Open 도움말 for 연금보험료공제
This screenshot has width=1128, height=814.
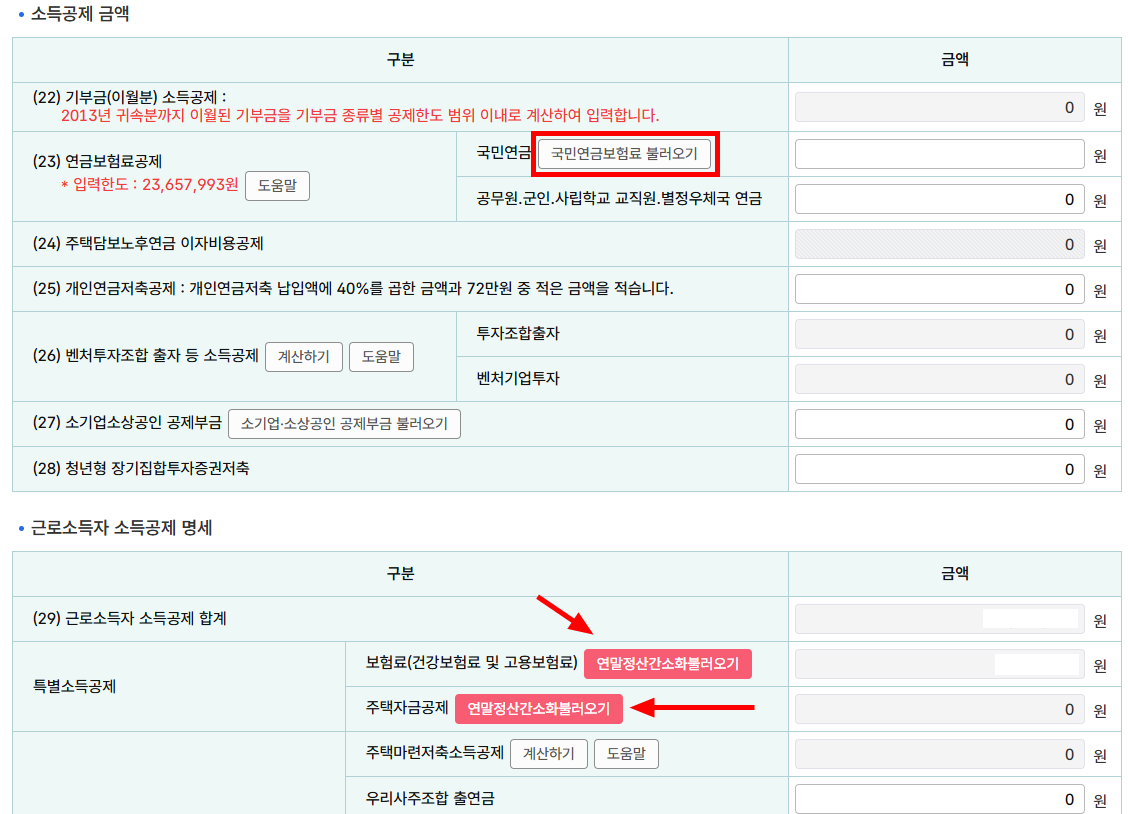click(x=277, y=186)
